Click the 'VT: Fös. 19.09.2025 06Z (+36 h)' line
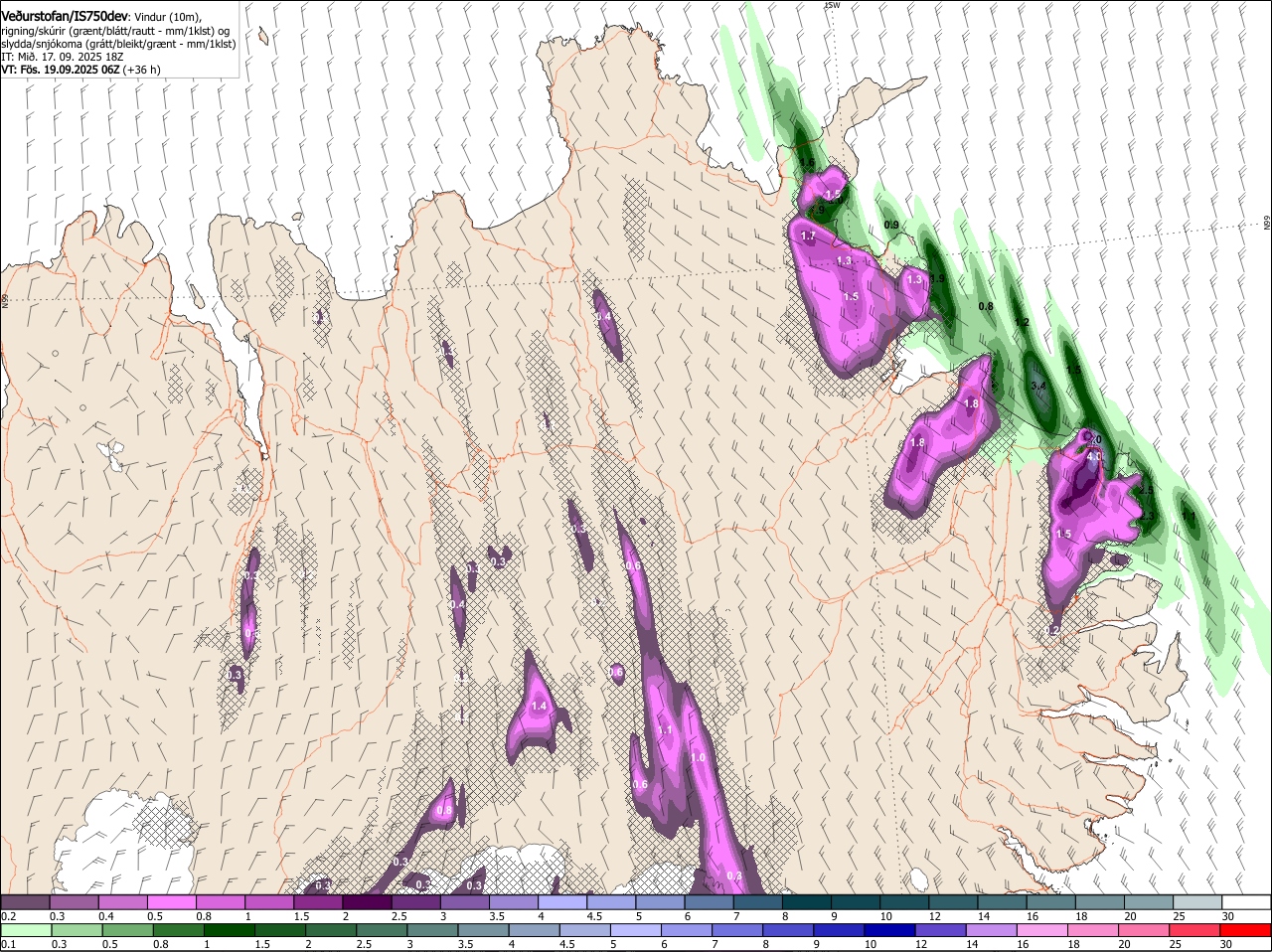 pyautogui.click(x=80, y=70)
